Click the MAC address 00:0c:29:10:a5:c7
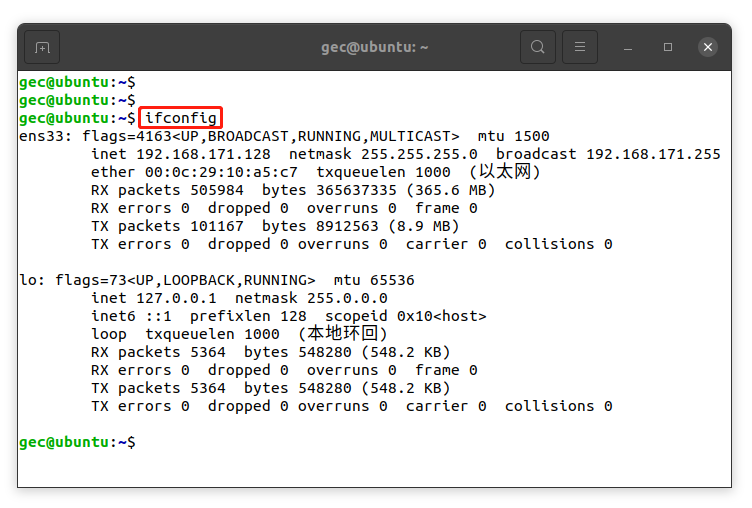Screen dimensions: 752x508 (220, 172)
